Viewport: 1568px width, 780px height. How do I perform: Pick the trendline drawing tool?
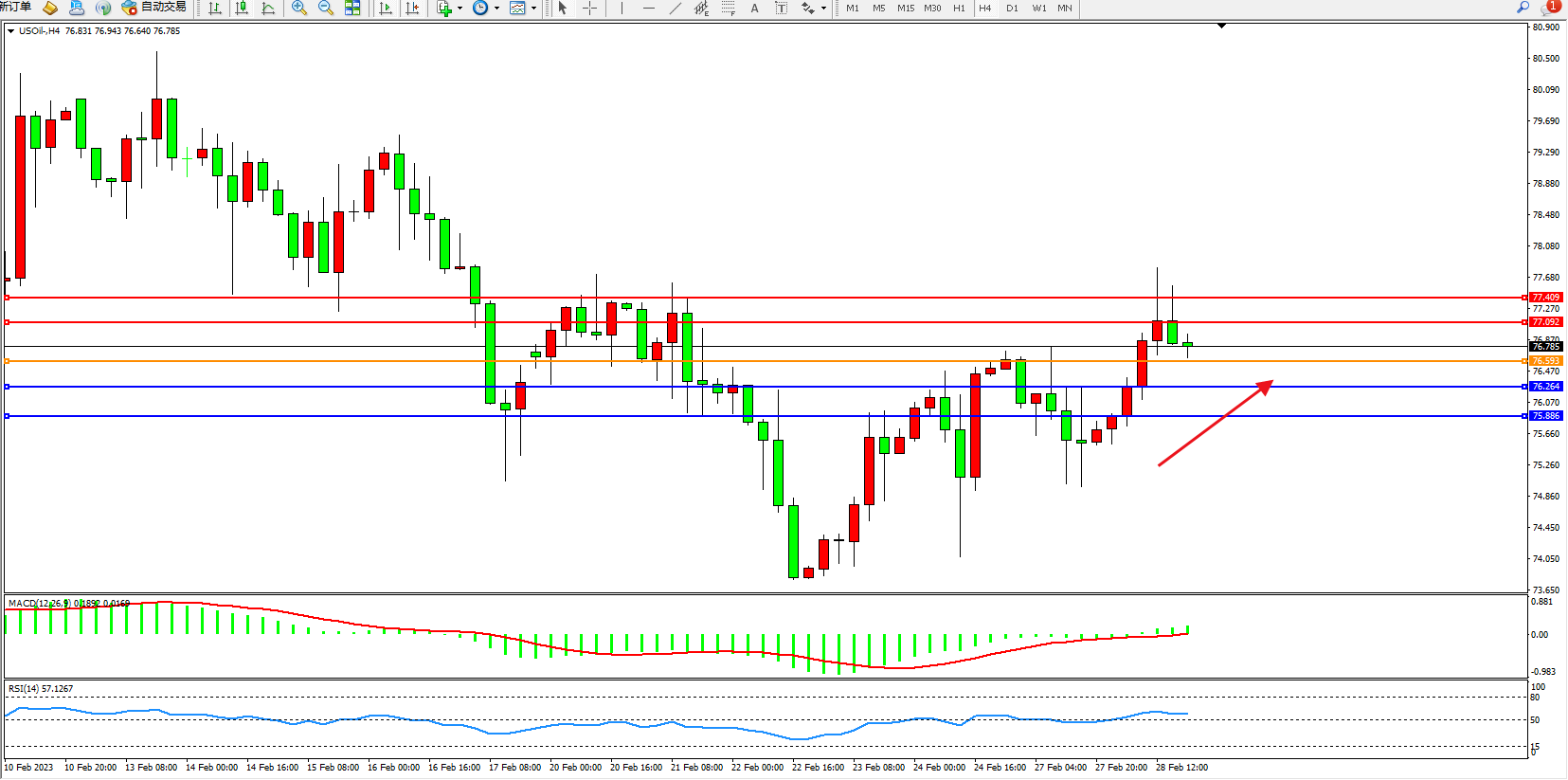(x=675, y=8)
